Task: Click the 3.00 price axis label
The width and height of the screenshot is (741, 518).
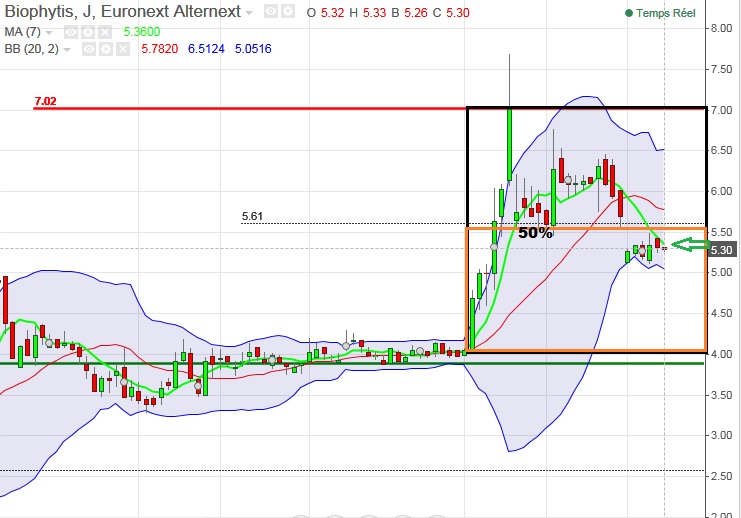Action: point(722,435)
